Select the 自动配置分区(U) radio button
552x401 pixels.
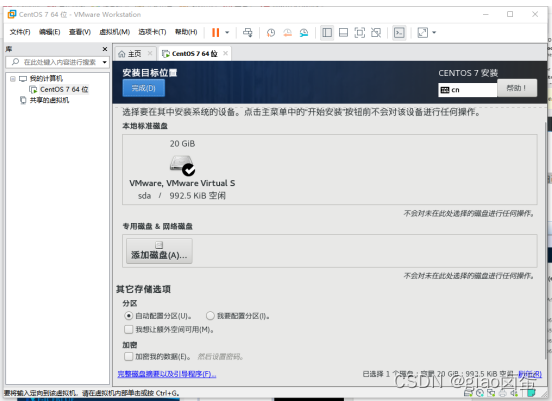128,316
